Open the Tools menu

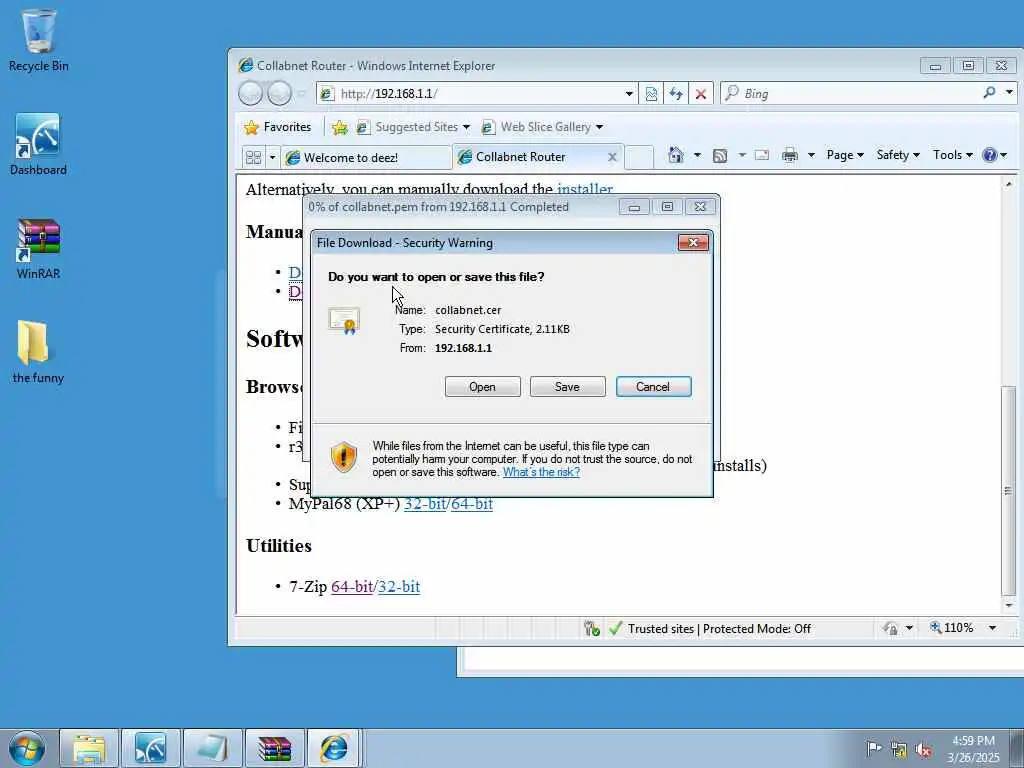(953, 155)
